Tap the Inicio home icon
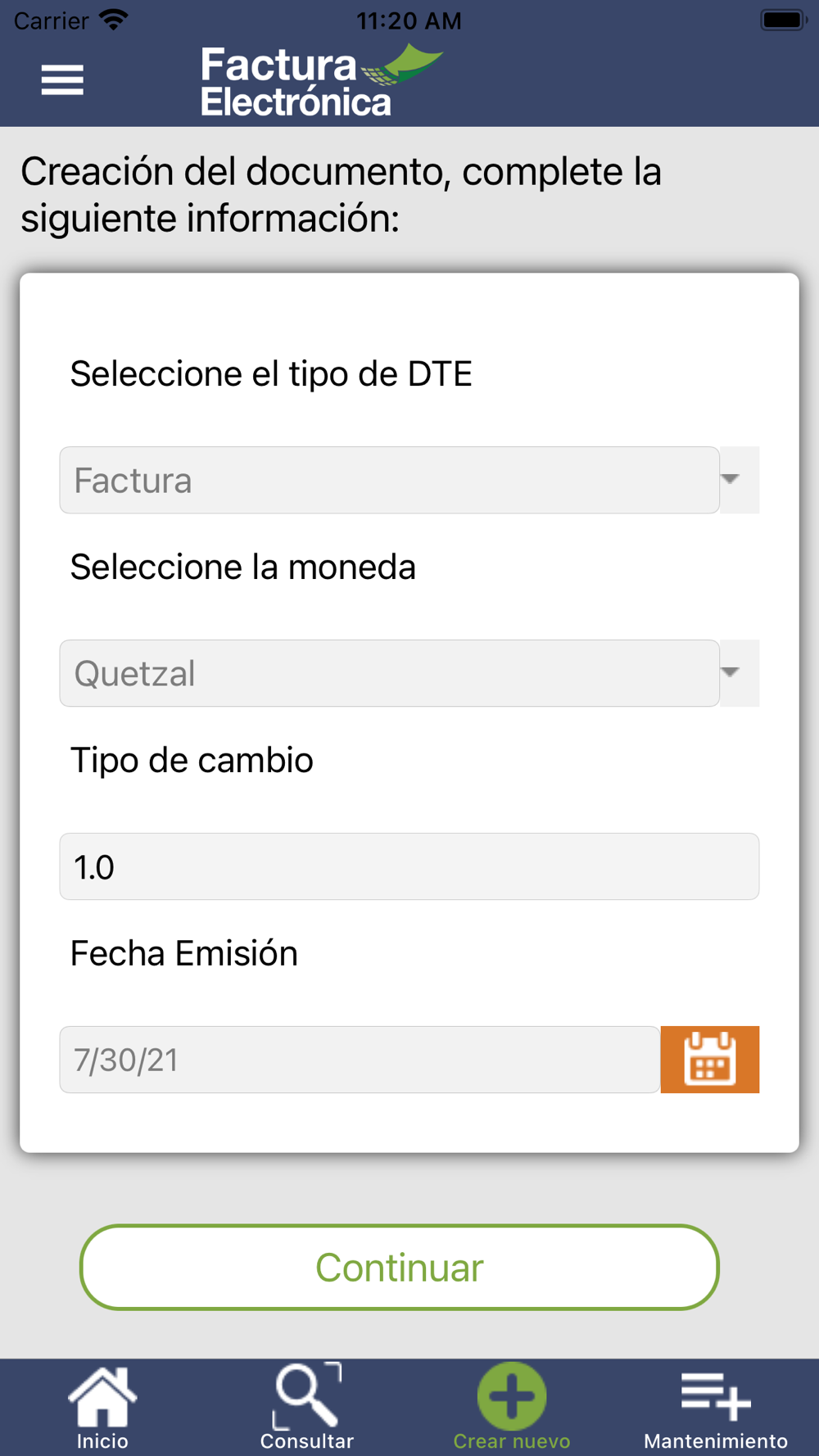The width and height of the screenshot is (819, 1456). click(102, 1395)
